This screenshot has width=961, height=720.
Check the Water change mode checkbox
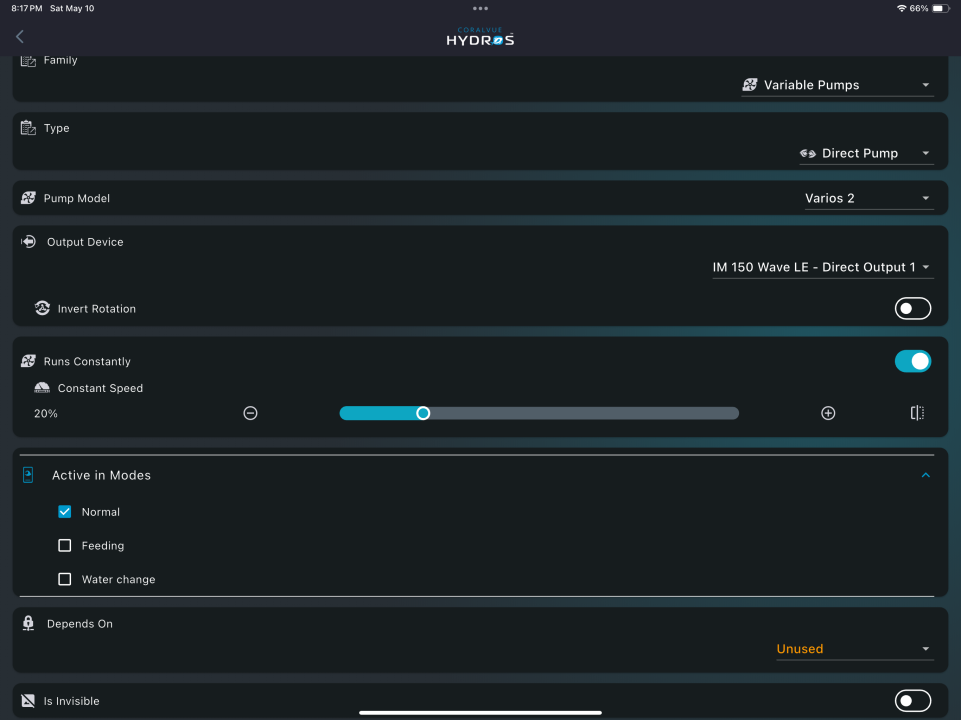(64, 579)
